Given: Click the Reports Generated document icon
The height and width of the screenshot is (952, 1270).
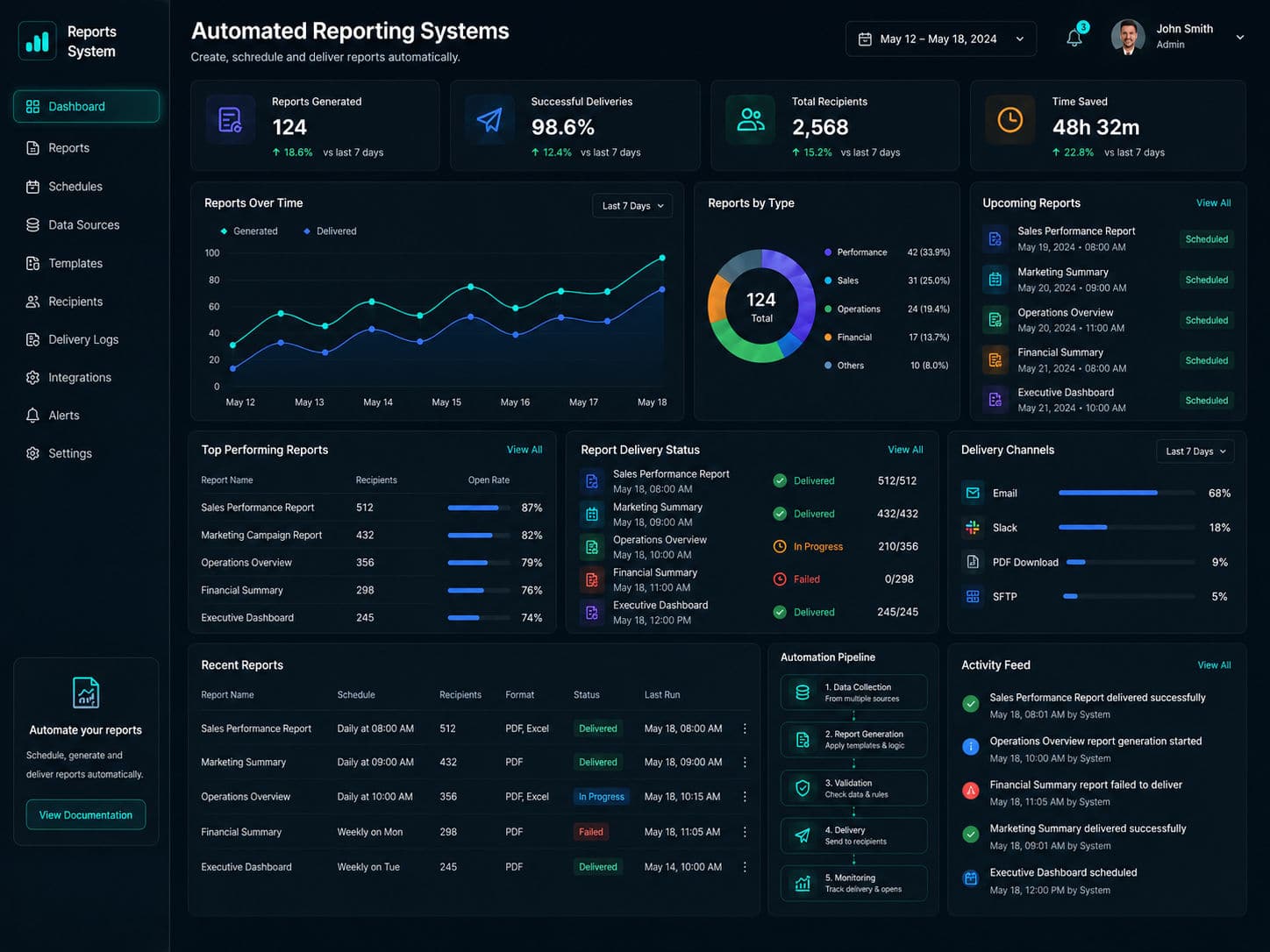Looking at the screenshot, I should point(231,120).
